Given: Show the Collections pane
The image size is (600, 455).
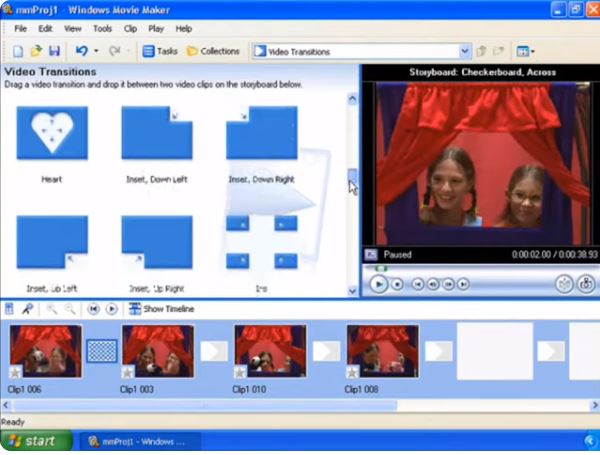Looking at the screenshot, I should [213, 51].
